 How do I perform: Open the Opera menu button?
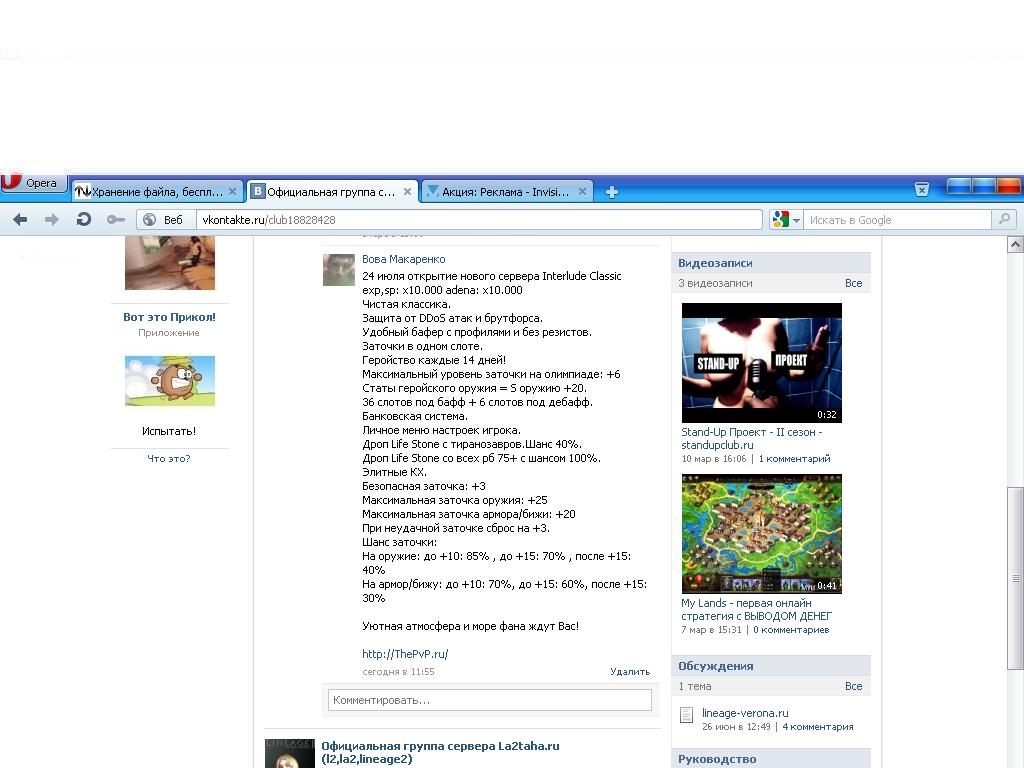pos(34,183)
